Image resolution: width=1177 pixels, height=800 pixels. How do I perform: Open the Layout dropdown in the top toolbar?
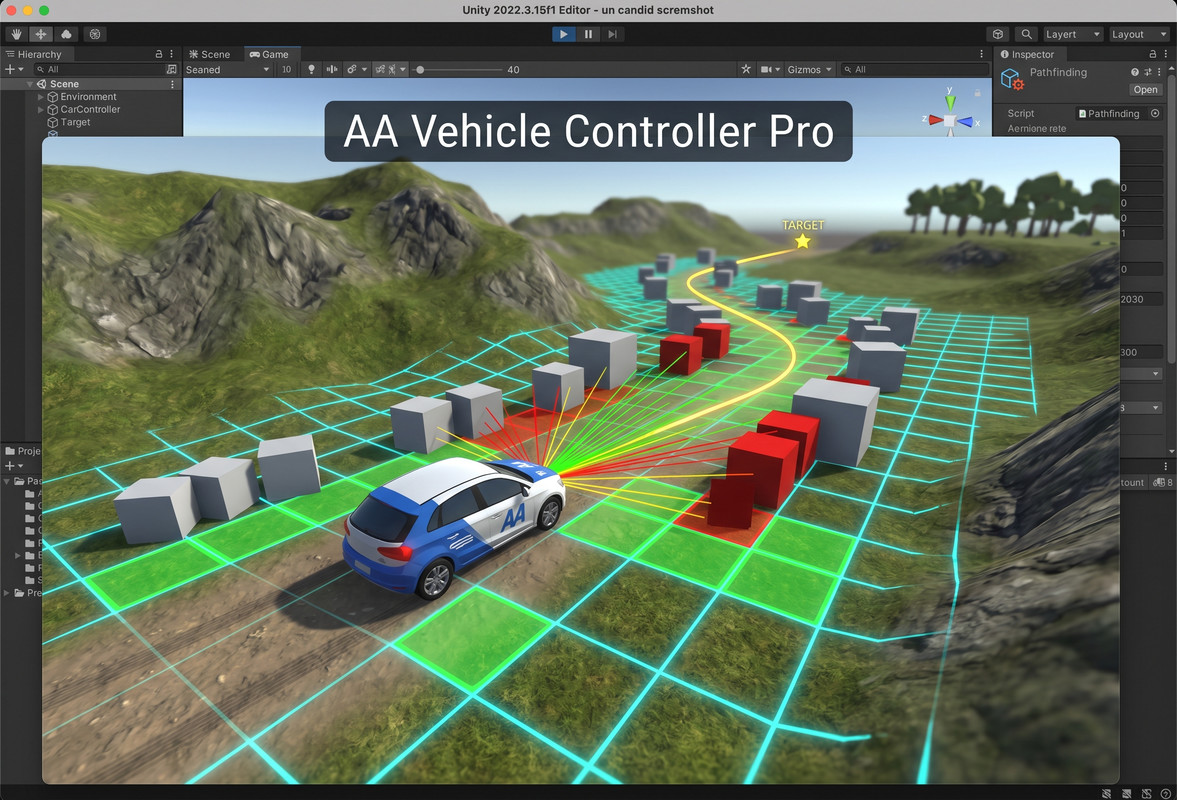[1139, 34]
